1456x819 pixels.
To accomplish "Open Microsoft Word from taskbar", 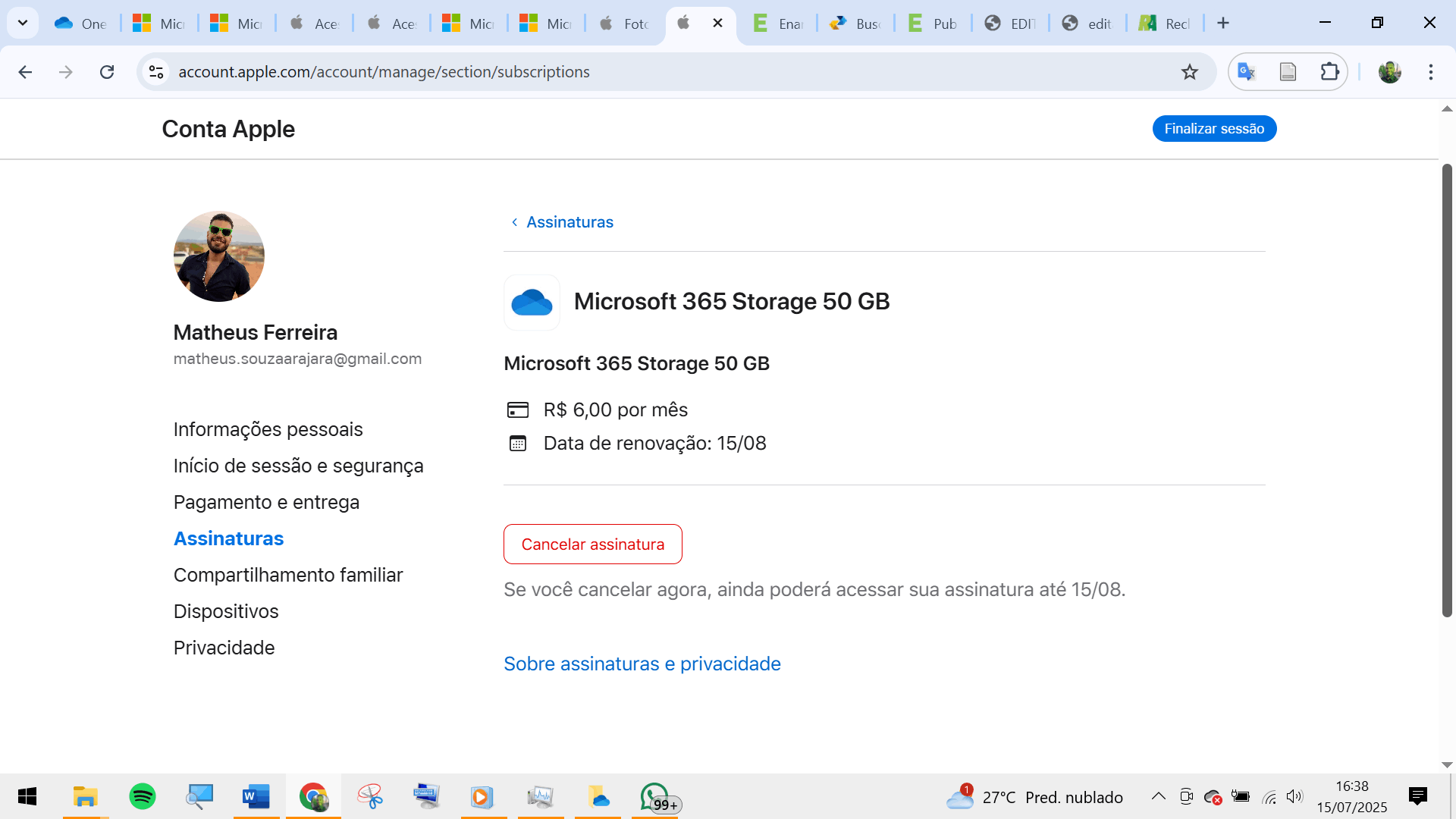I will click(256, 796).
